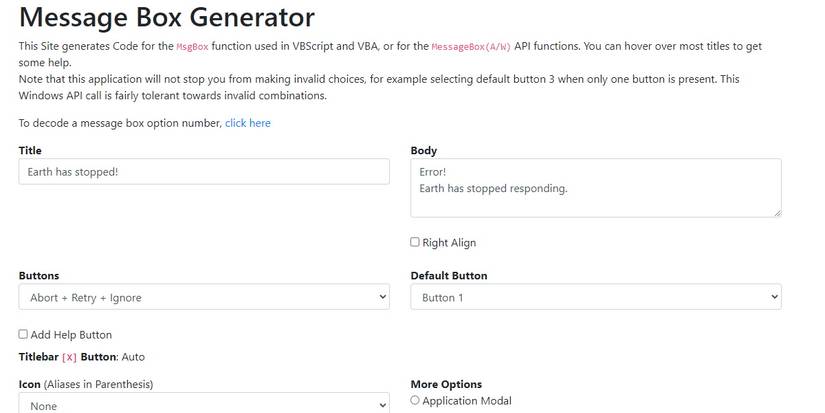Click the "More Options" heading
Viewport: 825px width, 413px height.
point(446,384)
